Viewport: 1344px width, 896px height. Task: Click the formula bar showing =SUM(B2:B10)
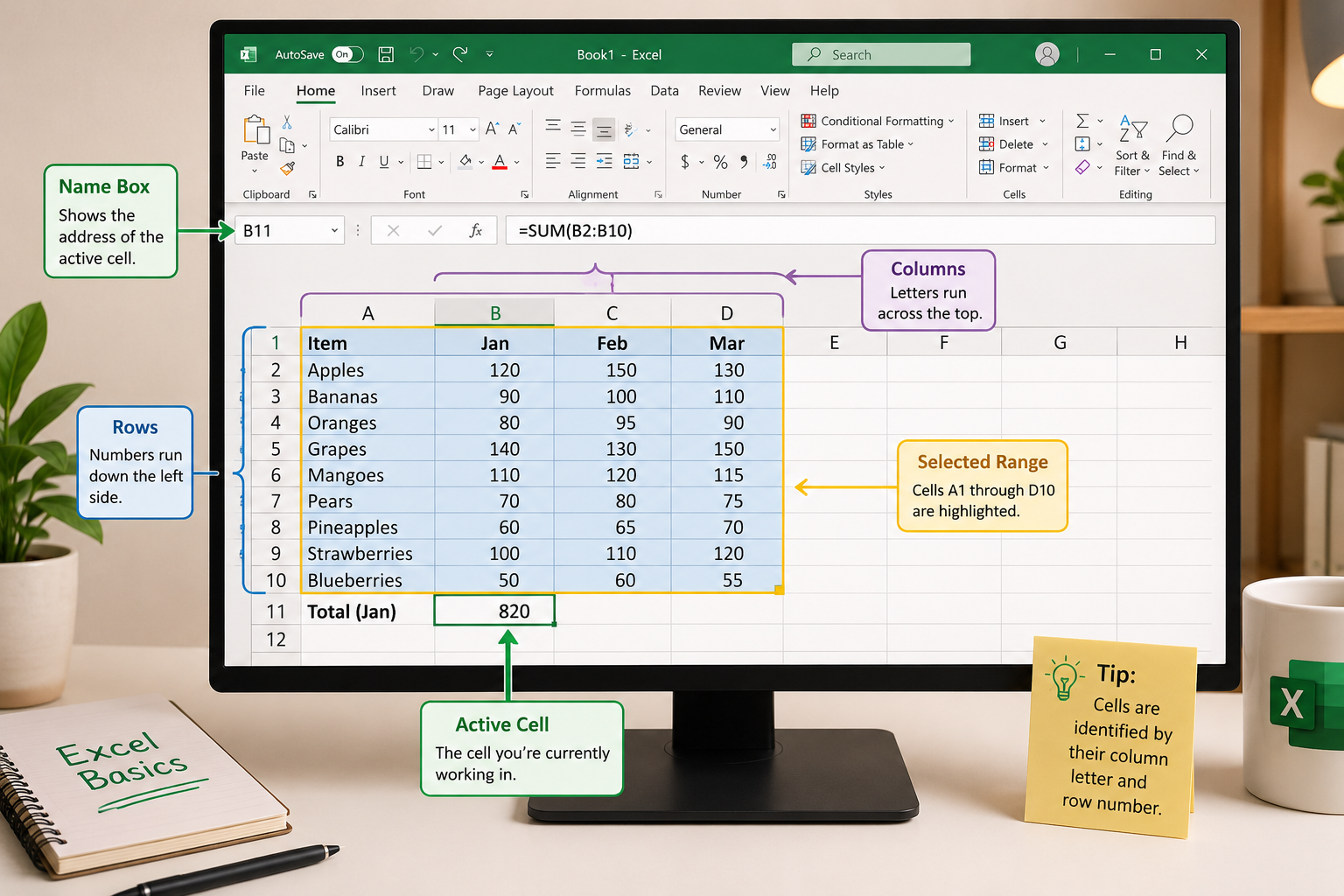coord(860,230)
